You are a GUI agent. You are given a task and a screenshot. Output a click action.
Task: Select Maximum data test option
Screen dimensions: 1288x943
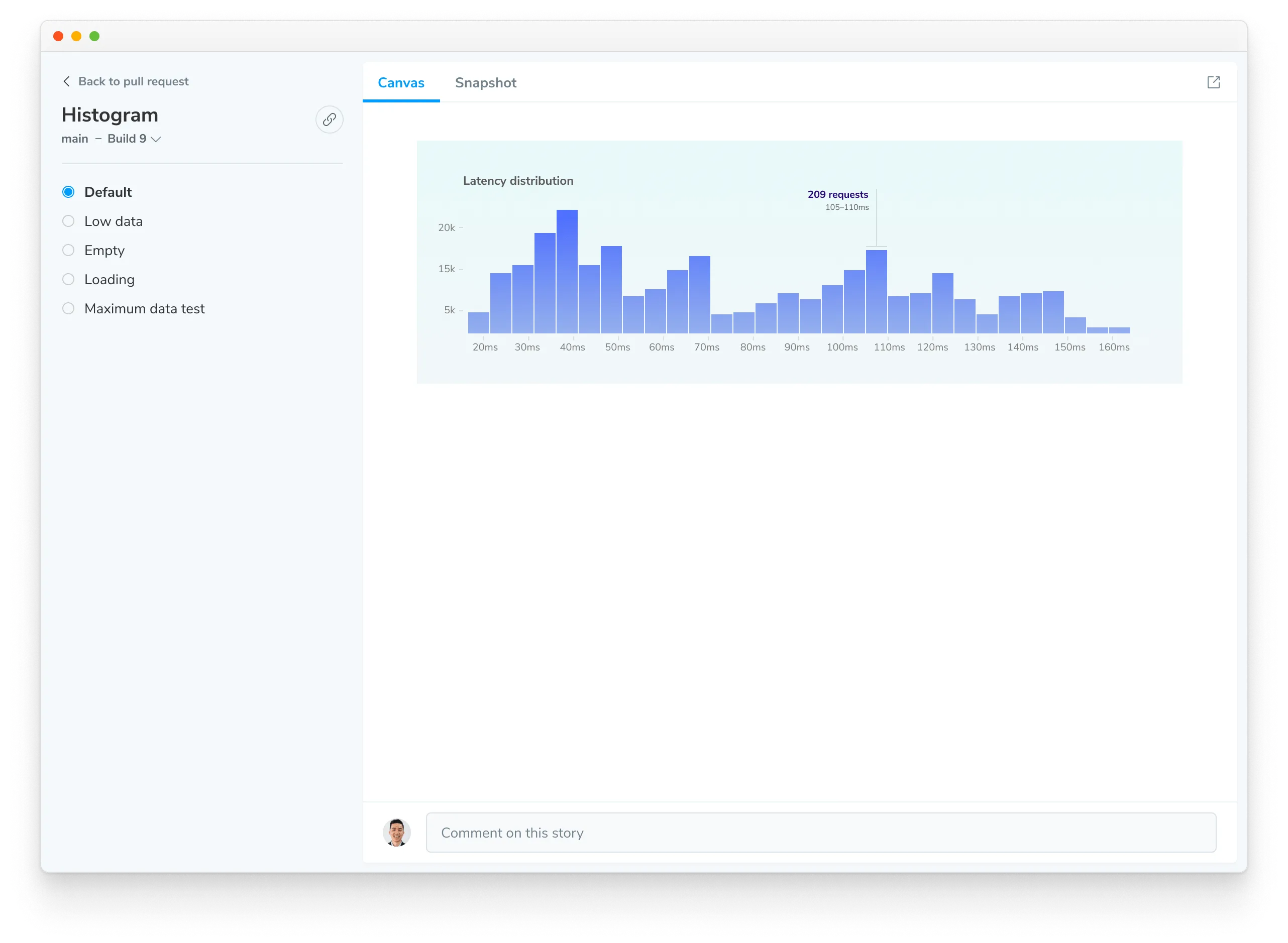tap(69, 308)
